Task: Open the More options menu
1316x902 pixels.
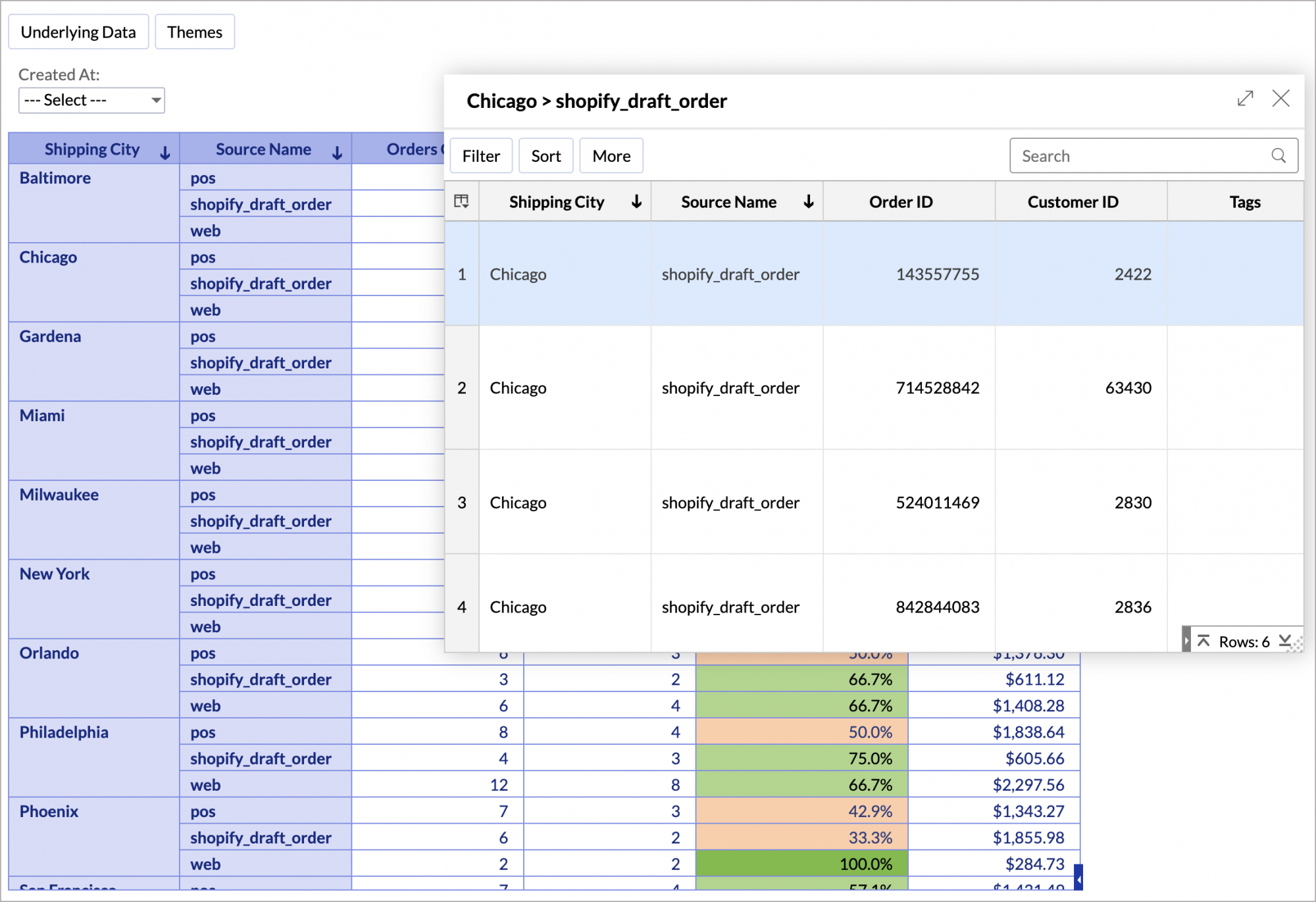Action: point(611,156)
